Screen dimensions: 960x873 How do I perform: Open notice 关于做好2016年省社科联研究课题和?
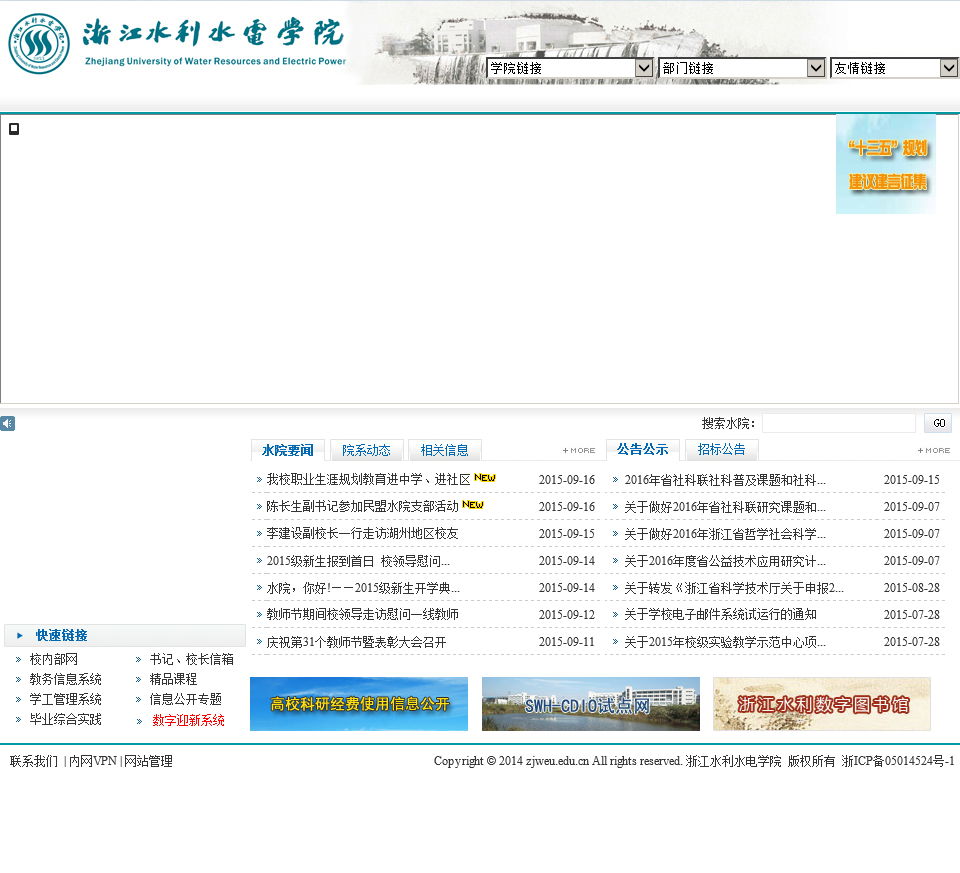tap(724, 507)
